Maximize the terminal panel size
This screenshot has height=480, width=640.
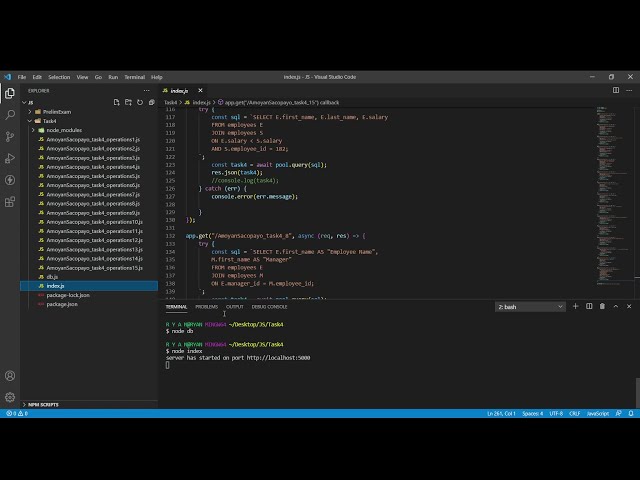click(x=616, y=306)
